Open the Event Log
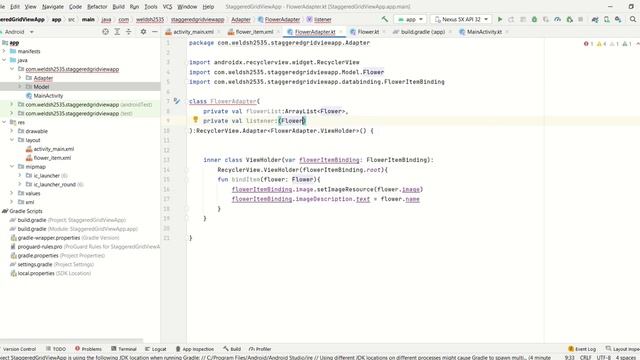 point(582,349)
